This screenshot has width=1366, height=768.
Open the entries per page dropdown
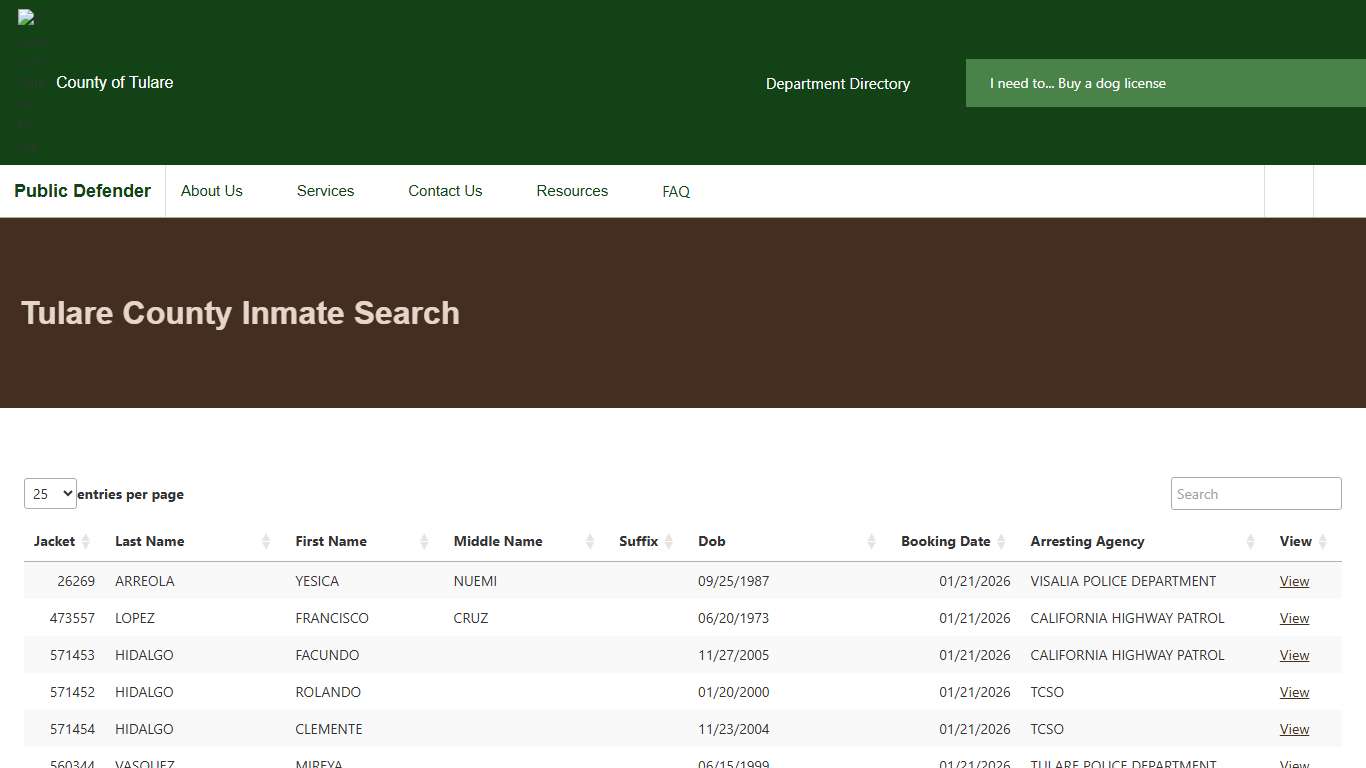pos(50,493)
